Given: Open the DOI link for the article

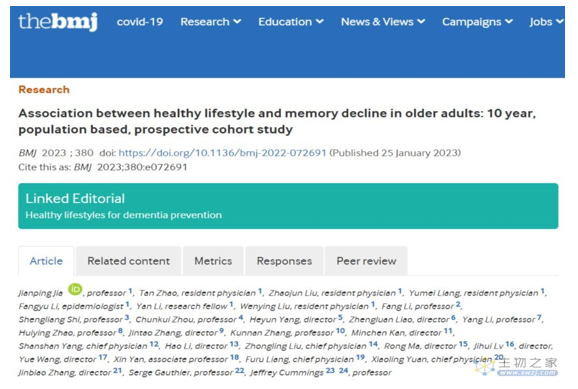Looking at the screenshot, I should pos(222,153).
